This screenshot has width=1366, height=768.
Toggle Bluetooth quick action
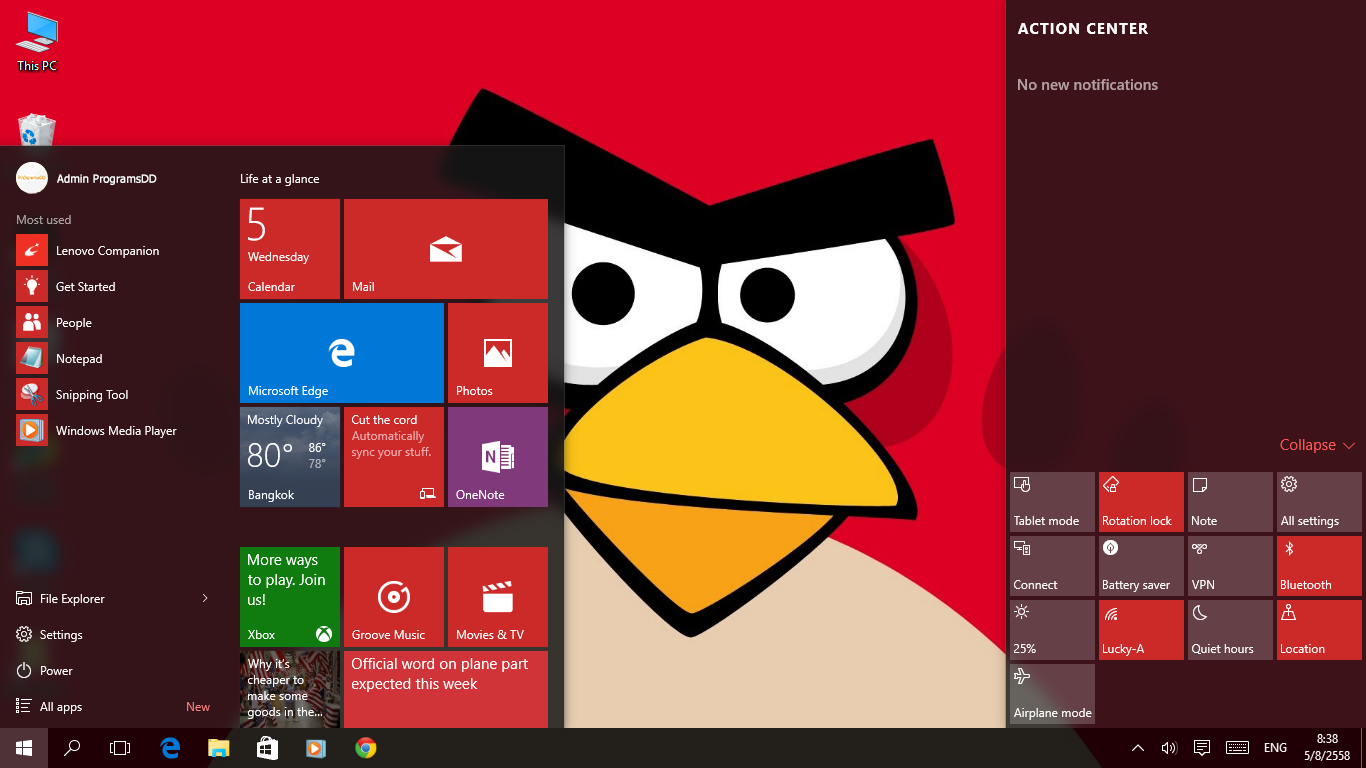pyautogui.click(x=1318, y=565)
